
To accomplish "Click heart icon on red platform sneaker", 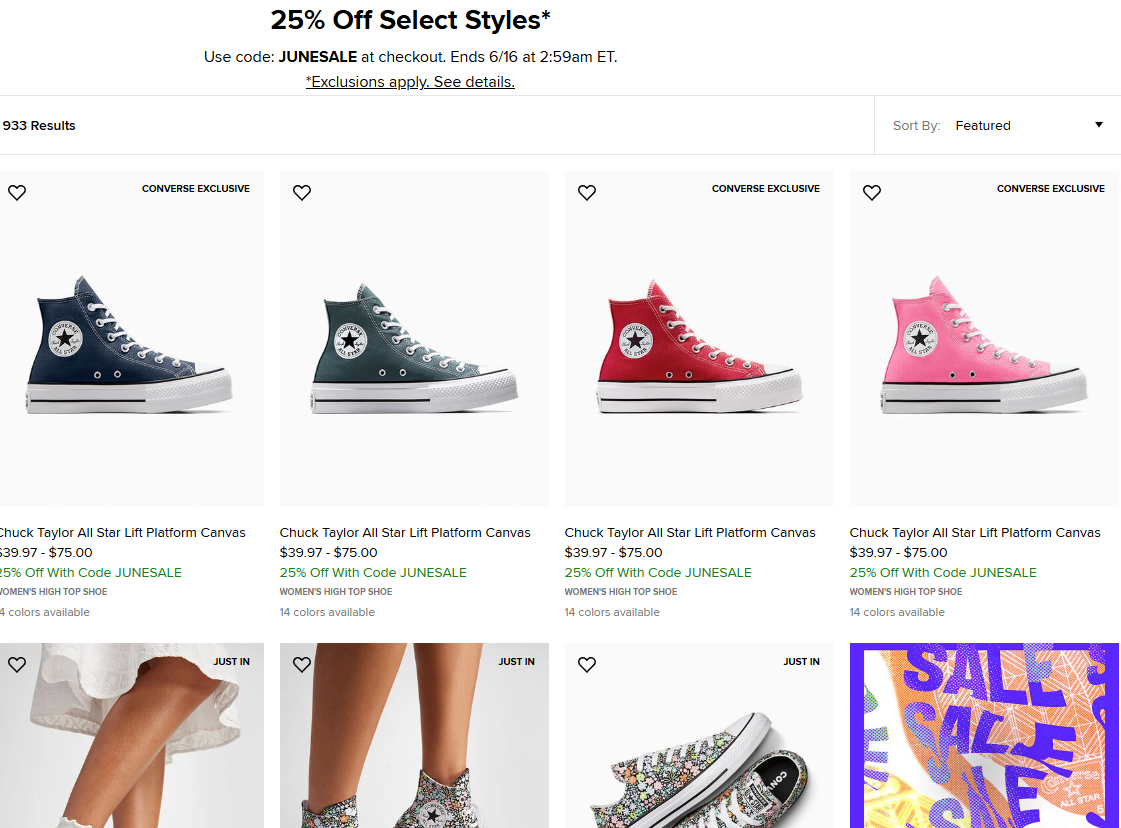I will (x=587, y=193).
